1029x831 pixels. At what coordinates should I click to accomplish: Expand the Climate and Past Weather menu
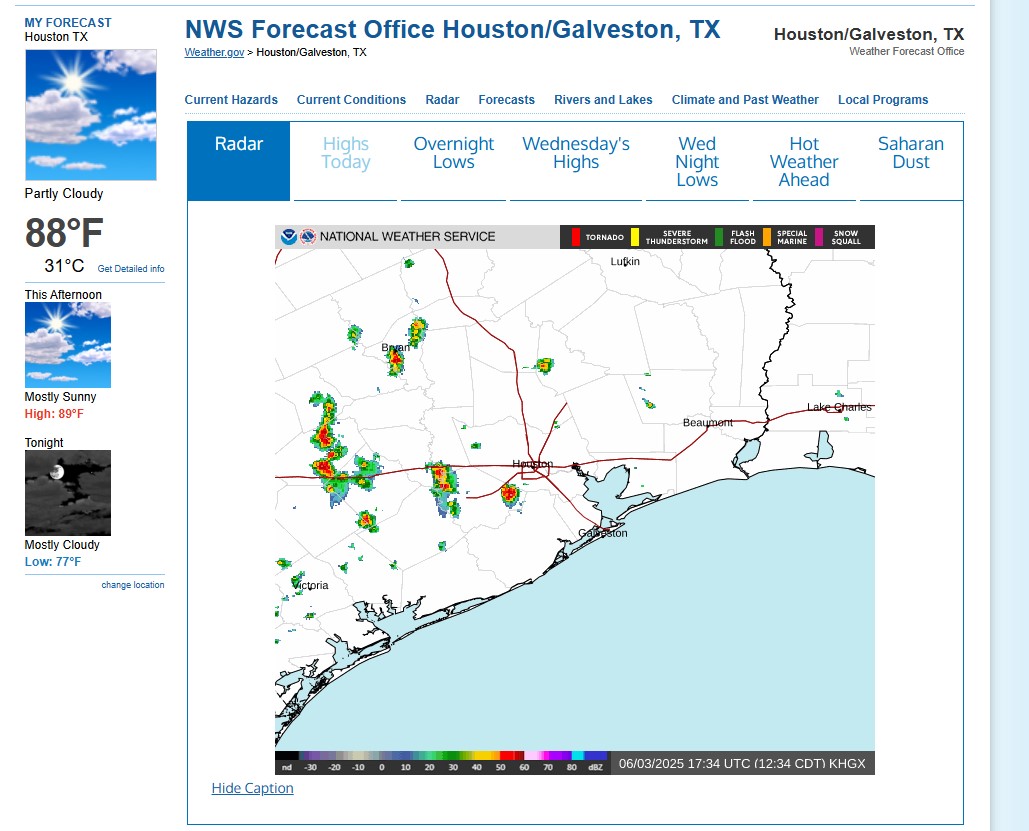tap(745, 100)
